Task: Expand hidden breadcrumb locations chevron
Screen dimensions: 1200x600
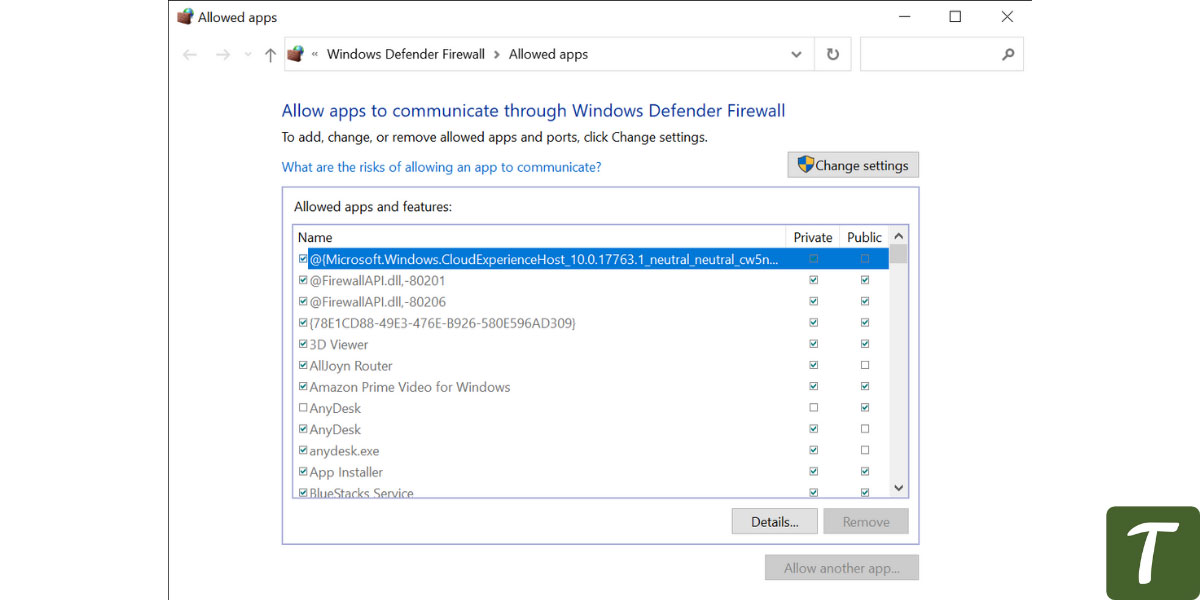Action: point(315,54)
